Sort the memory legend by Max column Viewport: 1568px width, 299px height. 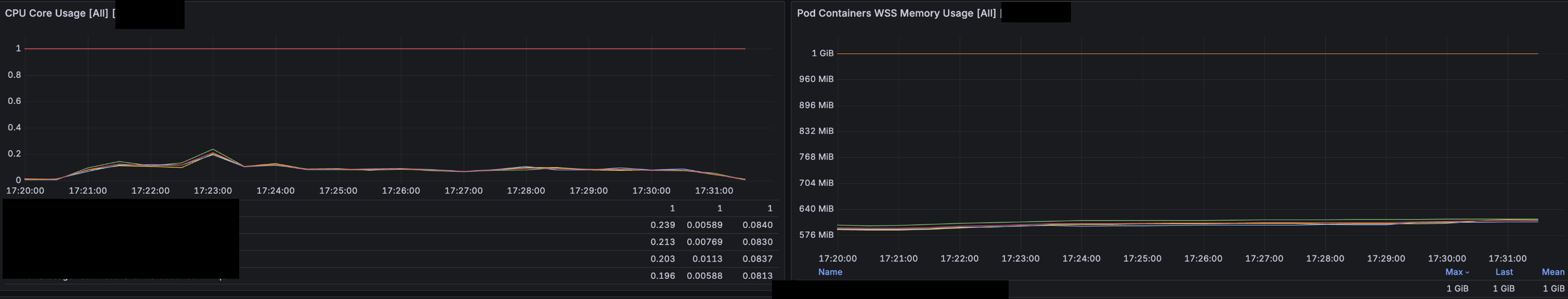click(1453, 272)
